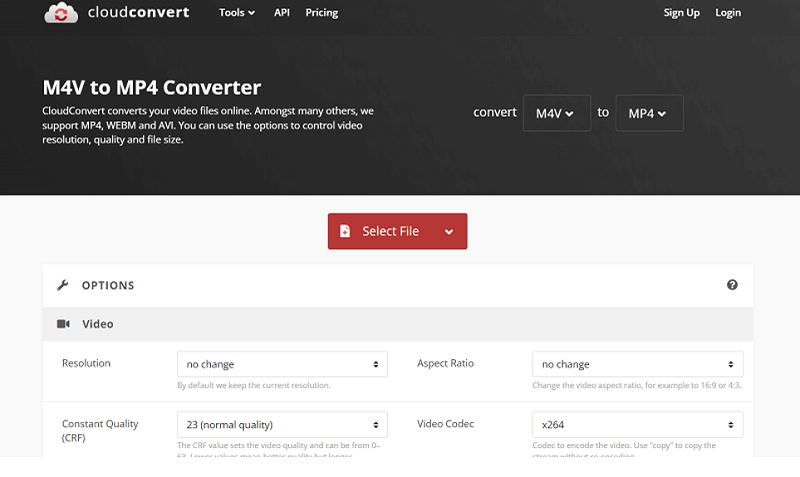Screen dimensions: 800x477
Task: Click the Select File button
Action: 397,231
